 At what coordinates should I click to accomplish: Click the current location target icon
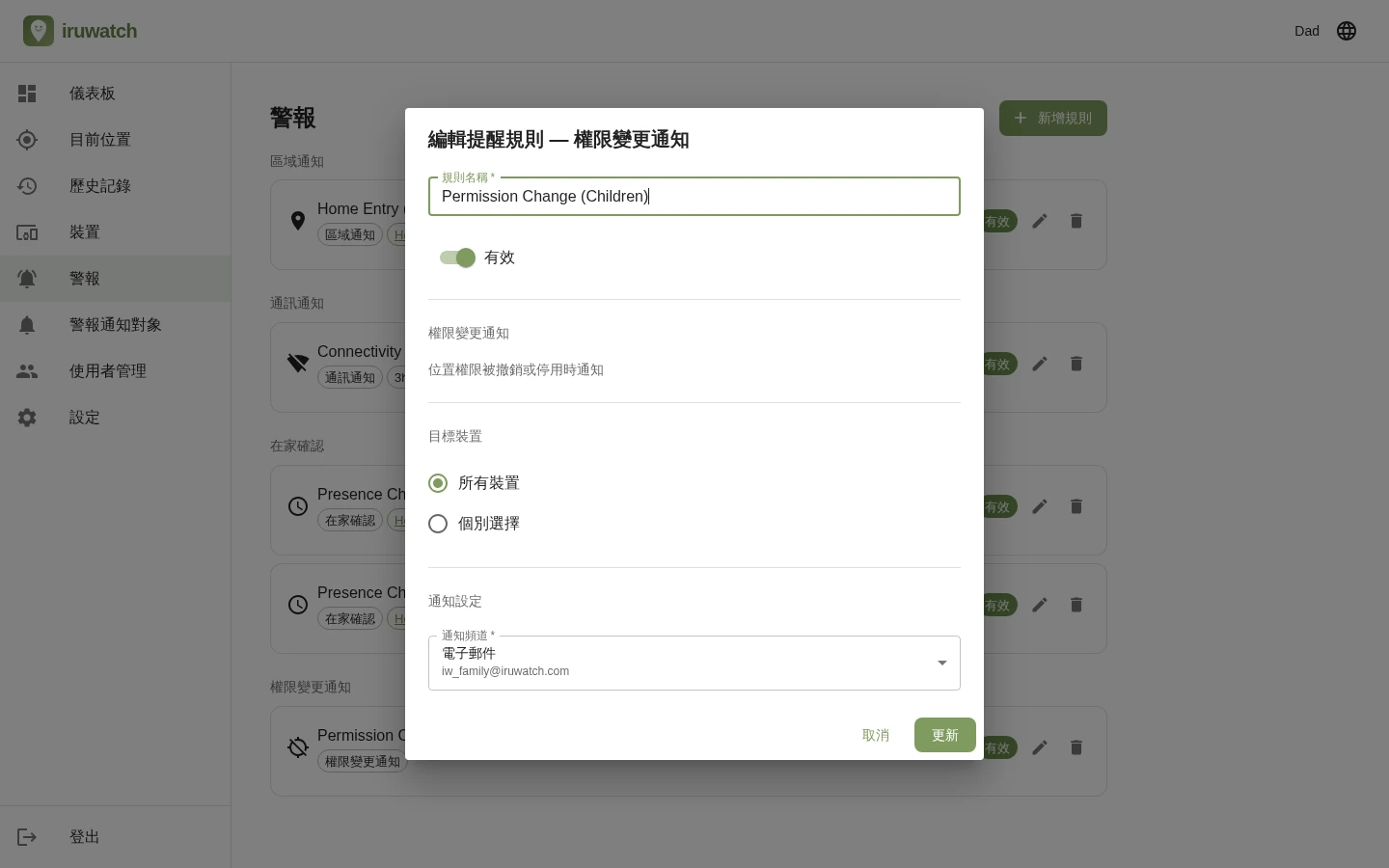click(x=27, y=140)
